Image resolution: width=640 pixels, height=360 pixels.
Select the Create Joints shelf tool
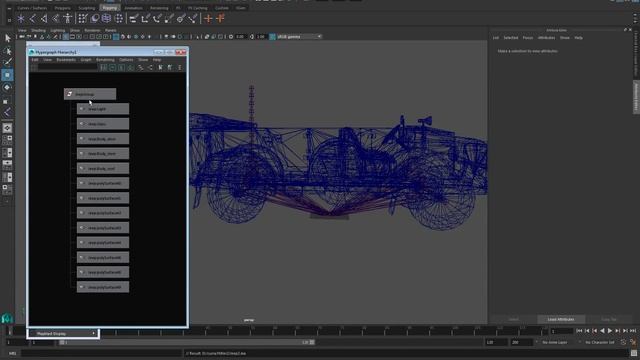(33, 18)
